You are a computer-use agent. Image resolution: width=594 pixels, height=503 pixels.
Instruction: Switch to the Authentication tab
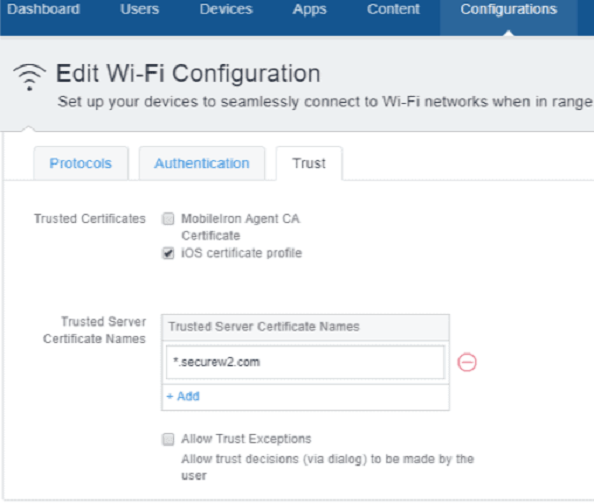click(202, 163)
